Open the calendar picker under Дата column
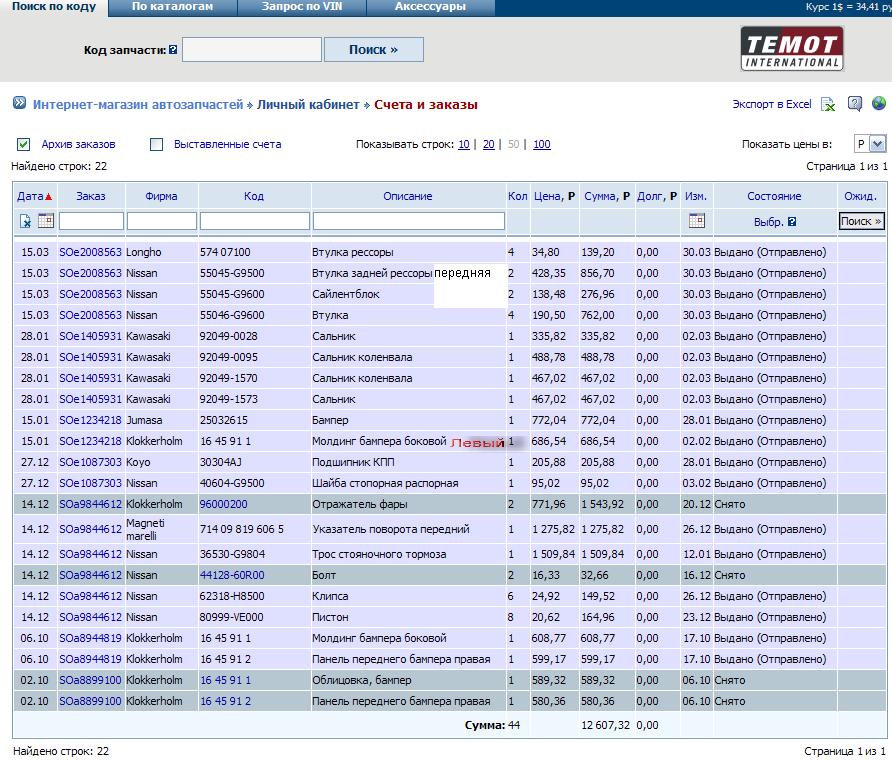This screenshot has width=892, height=762. [x=46, y=220]
